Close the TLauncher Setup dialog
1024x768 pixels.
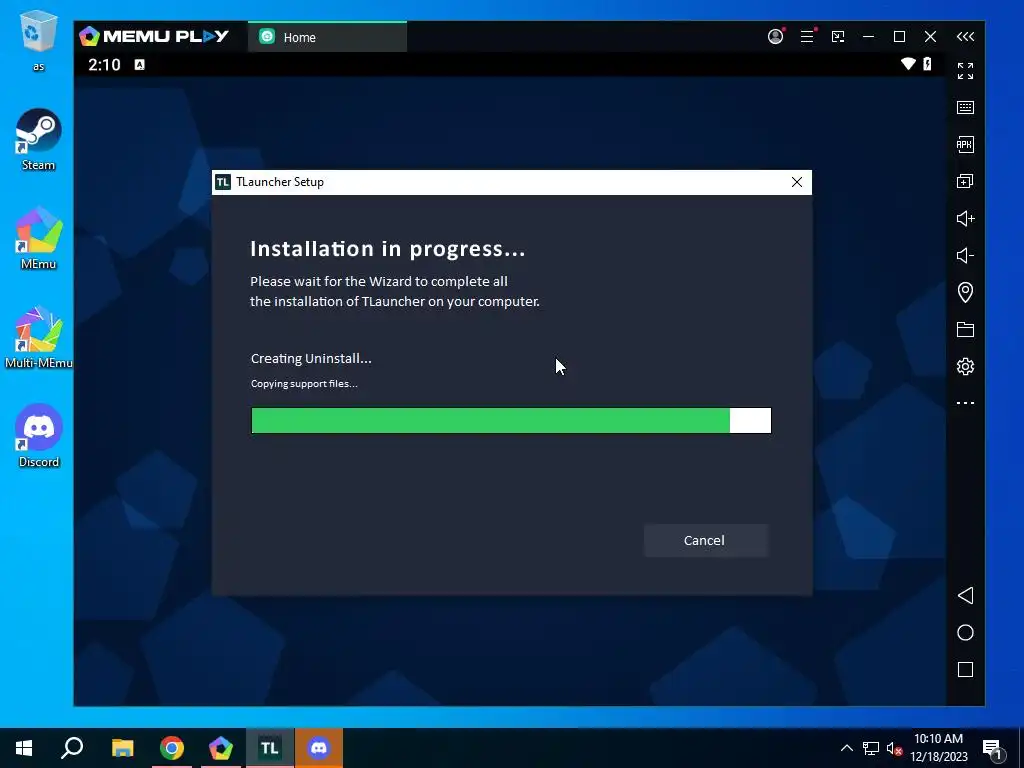tap(797, 182)
